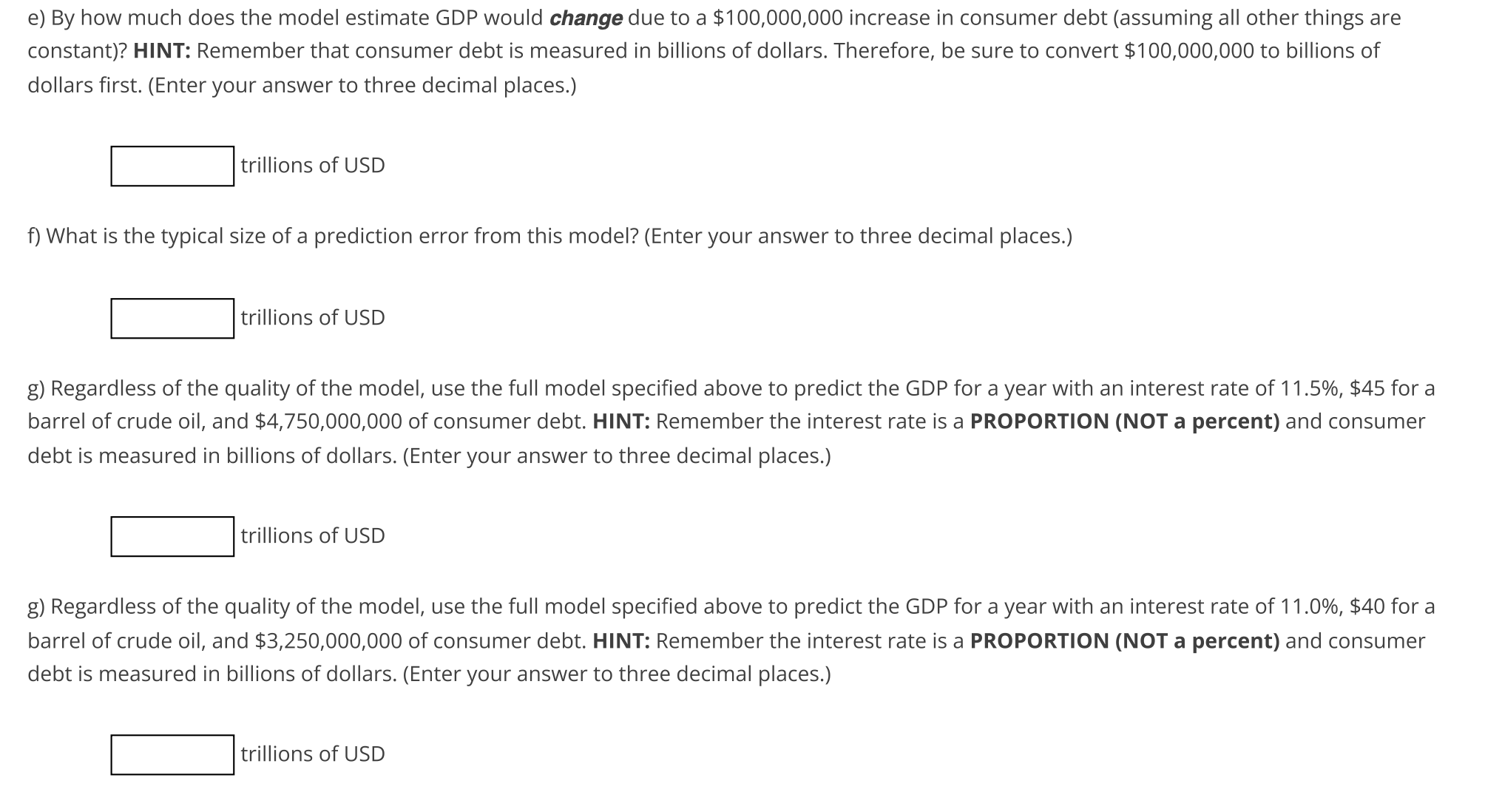Click inside the box for the 11.0% interest prediction
The image size is (1485, 812).
pos(172,754)
